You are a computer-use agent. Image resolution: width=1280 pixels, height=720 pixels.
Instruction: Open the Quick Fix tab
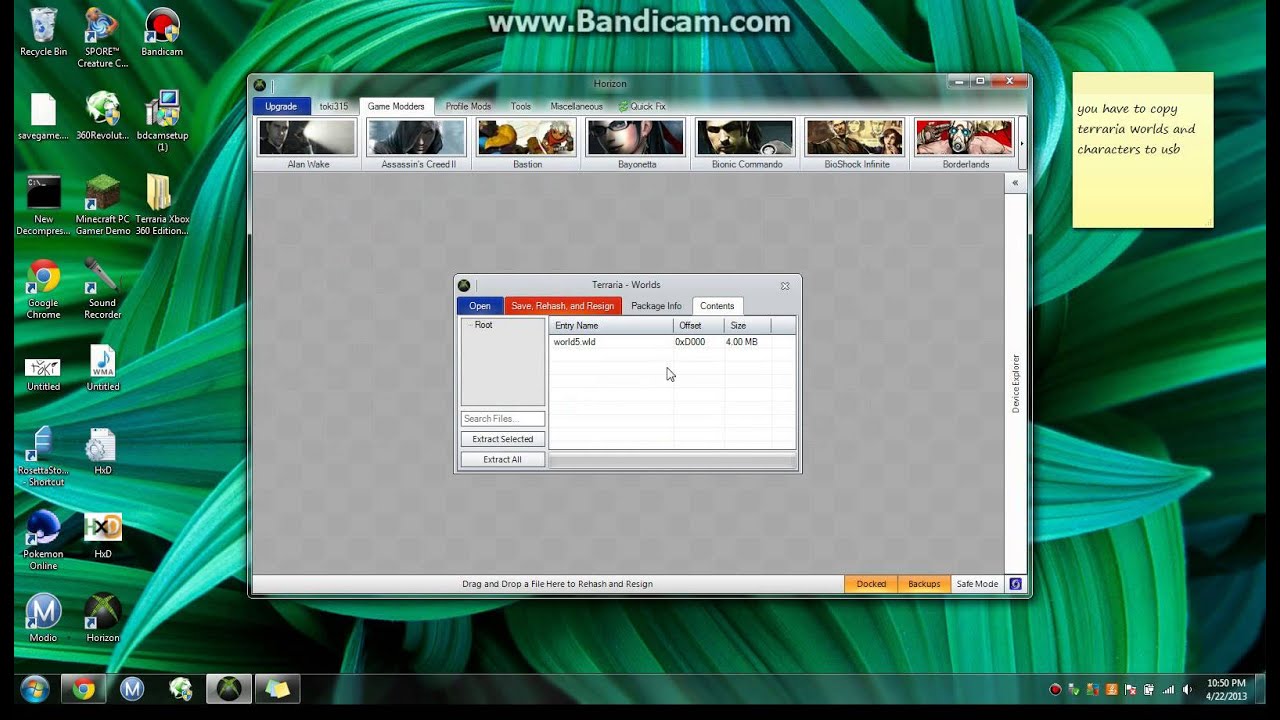[x=642, y=106]
